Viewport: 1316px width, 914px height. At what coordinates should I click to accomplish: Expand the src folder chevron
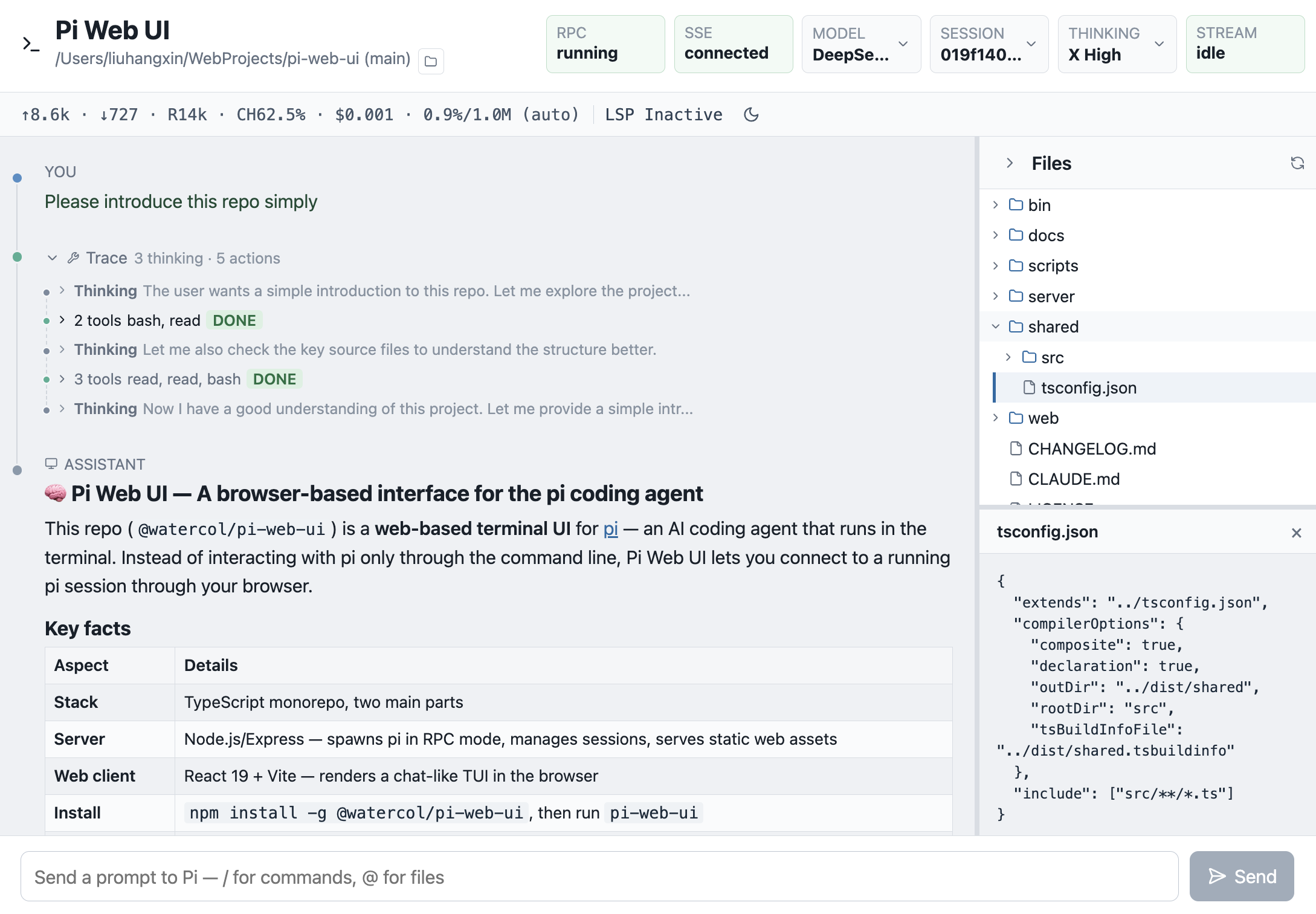(1008, 357)
